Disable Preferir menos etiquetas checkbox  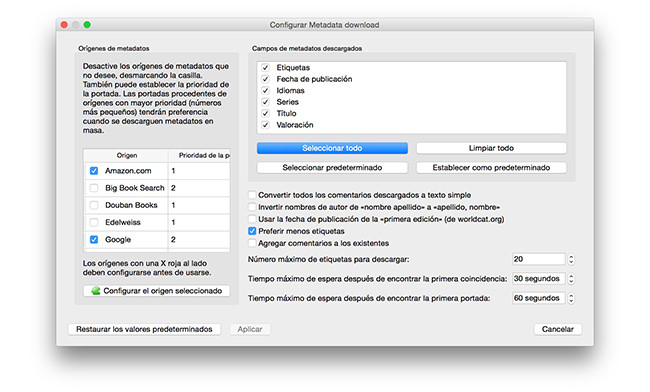tap(252, 231)
